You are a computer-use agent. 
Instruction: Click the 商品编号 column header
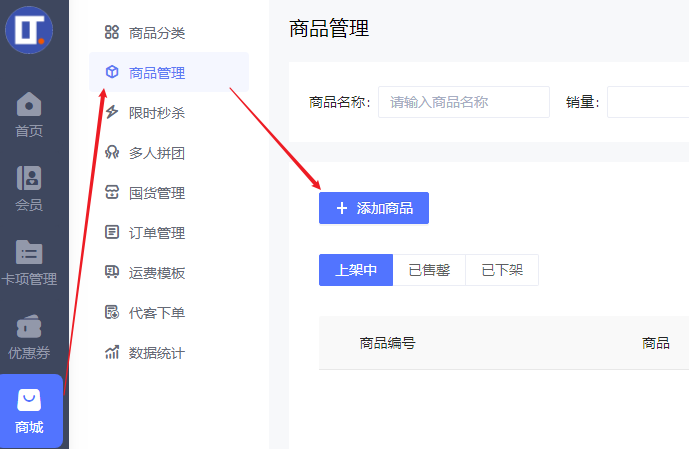coord(388,343)
